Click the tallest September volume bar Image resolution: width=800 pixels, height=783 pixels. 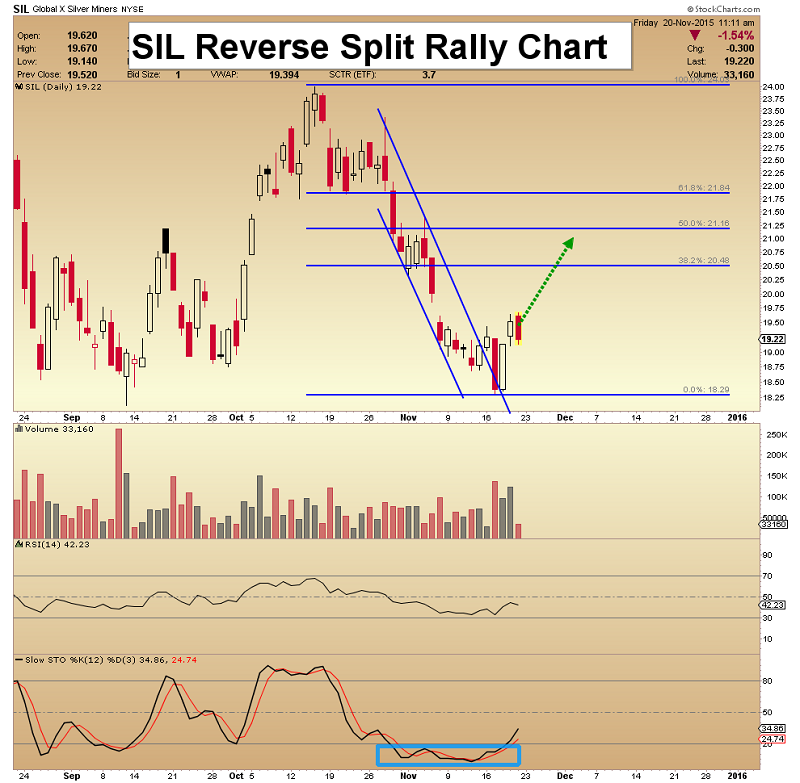(x=118, y=484)
